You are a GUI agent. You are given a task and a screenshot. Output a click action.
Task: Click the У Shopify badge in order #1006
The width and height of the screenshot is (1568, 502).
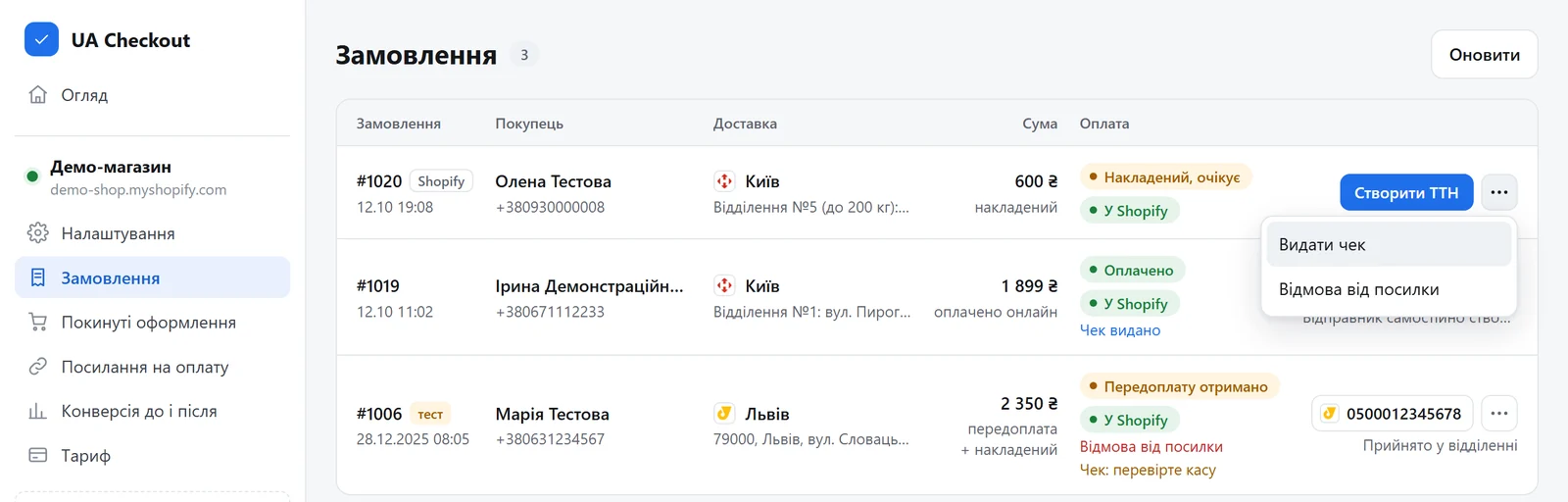(x=1129, y=420)
